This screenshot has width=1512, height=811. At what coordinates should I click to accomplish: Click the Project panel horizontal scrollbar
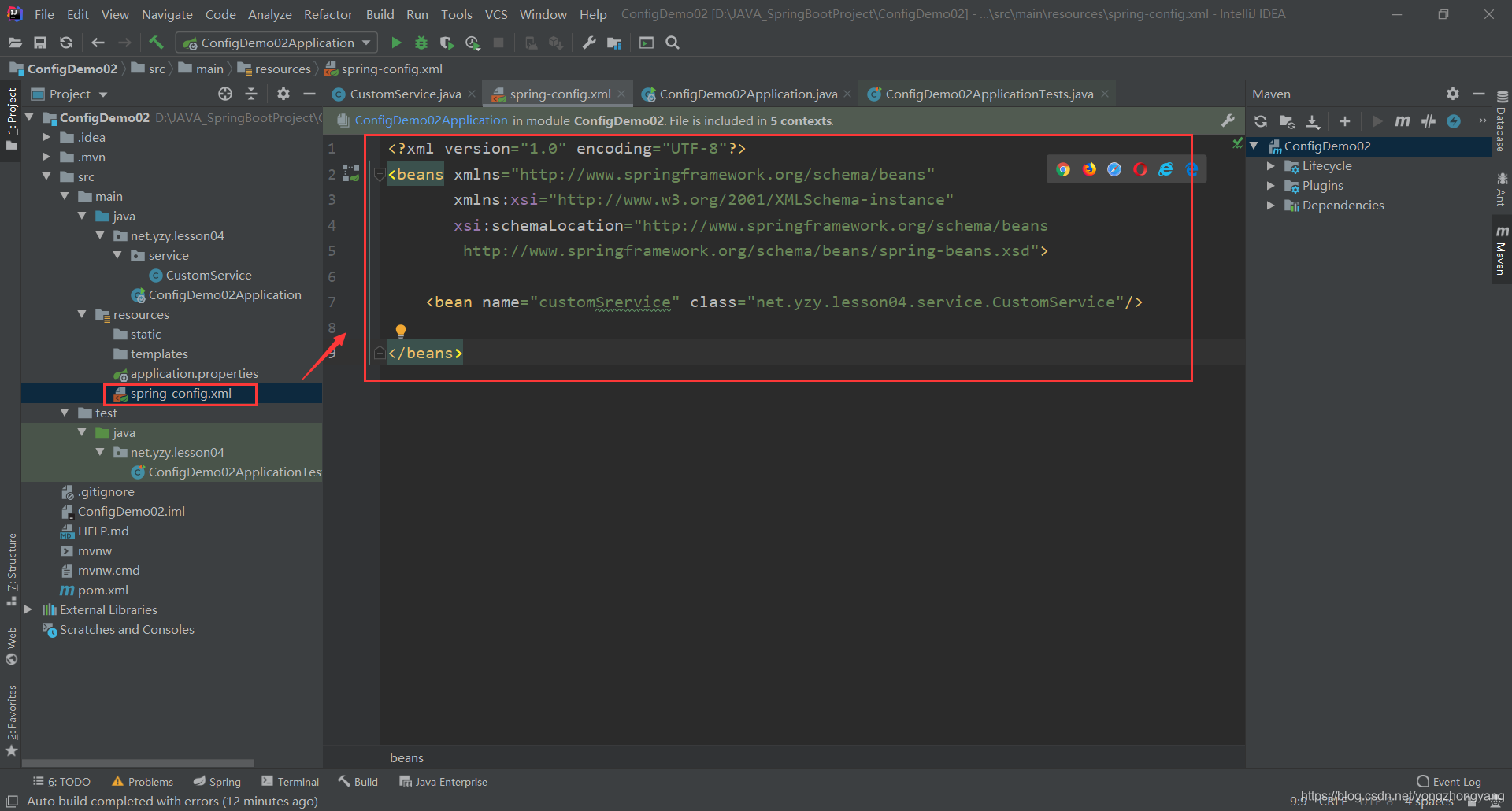[137, 763]
